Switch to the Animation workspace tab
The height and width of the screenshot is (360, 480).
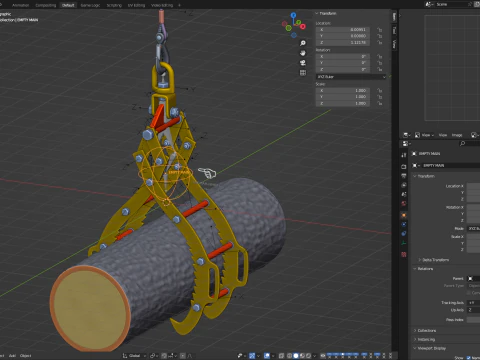pyautogui.click(x=21, y=5)
